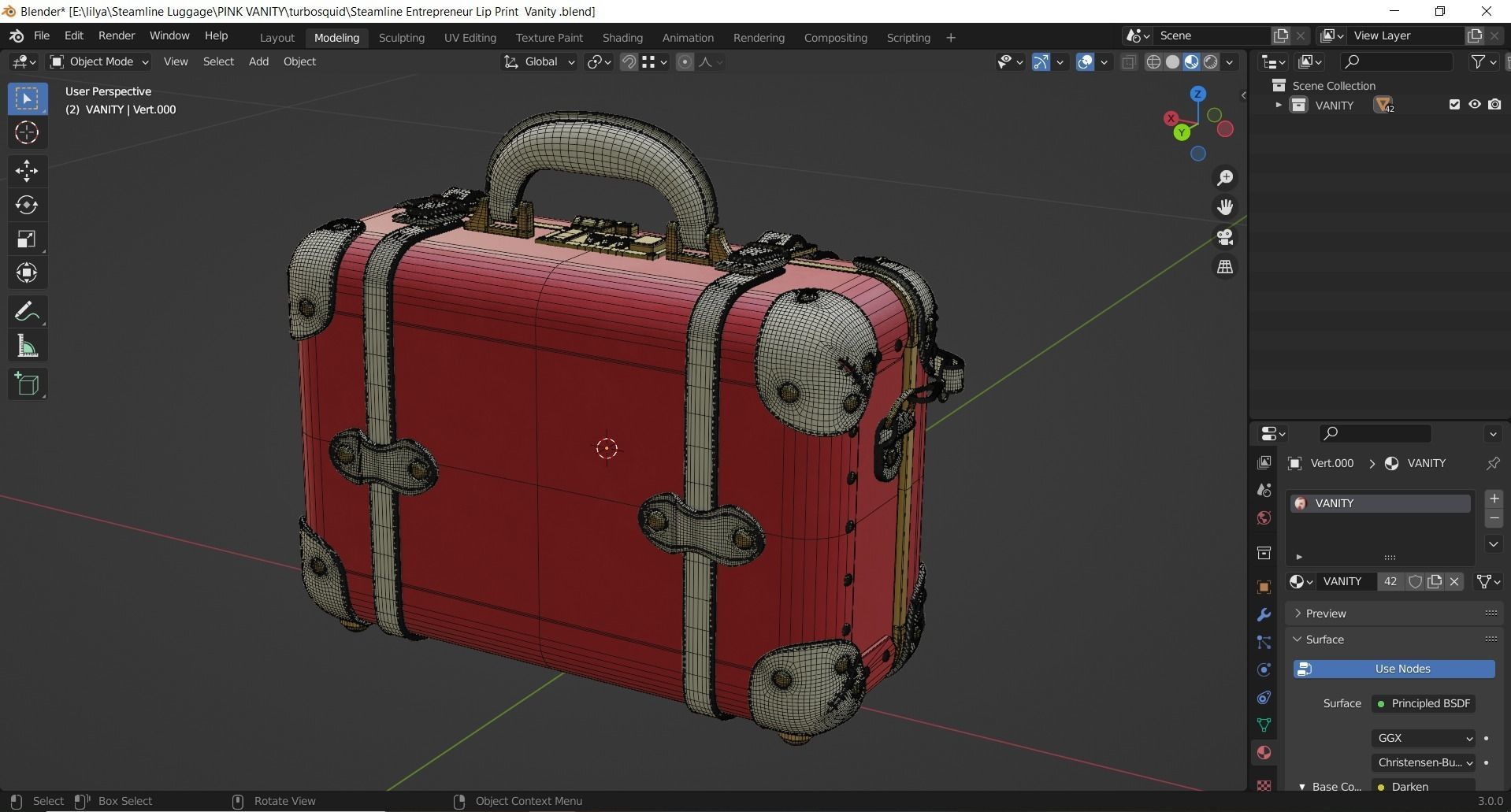Image resolution: width=1511 pixels, height=812 pixels.
Task: Open the Modifier properties wrench tab
Action: 1264,615
